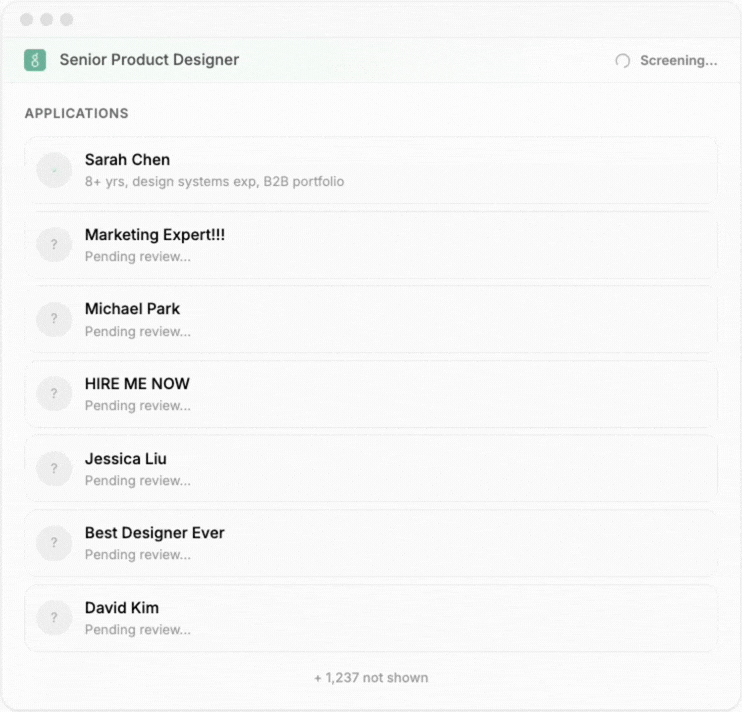Open David Kim's application

click(x=121, y=608)
